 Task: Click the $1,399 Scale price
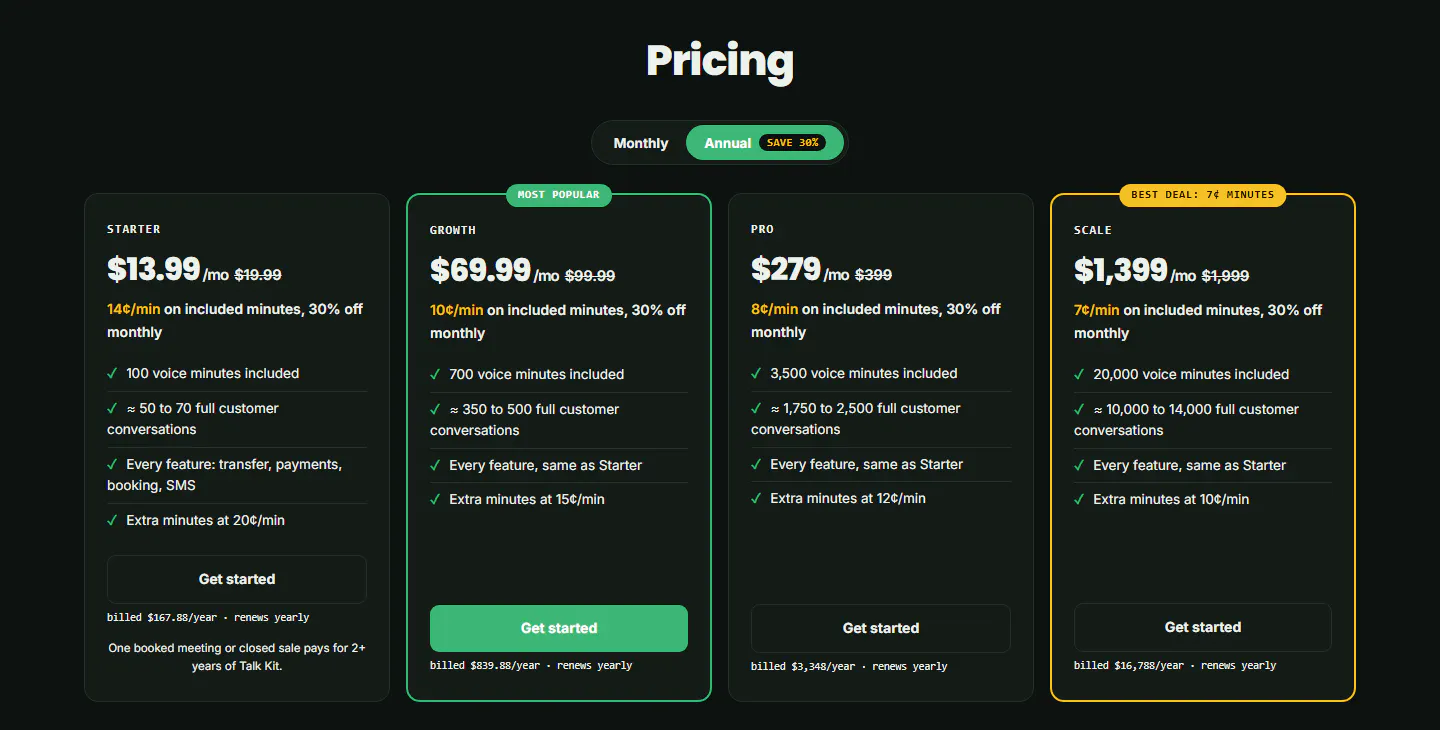point(1121,270)
